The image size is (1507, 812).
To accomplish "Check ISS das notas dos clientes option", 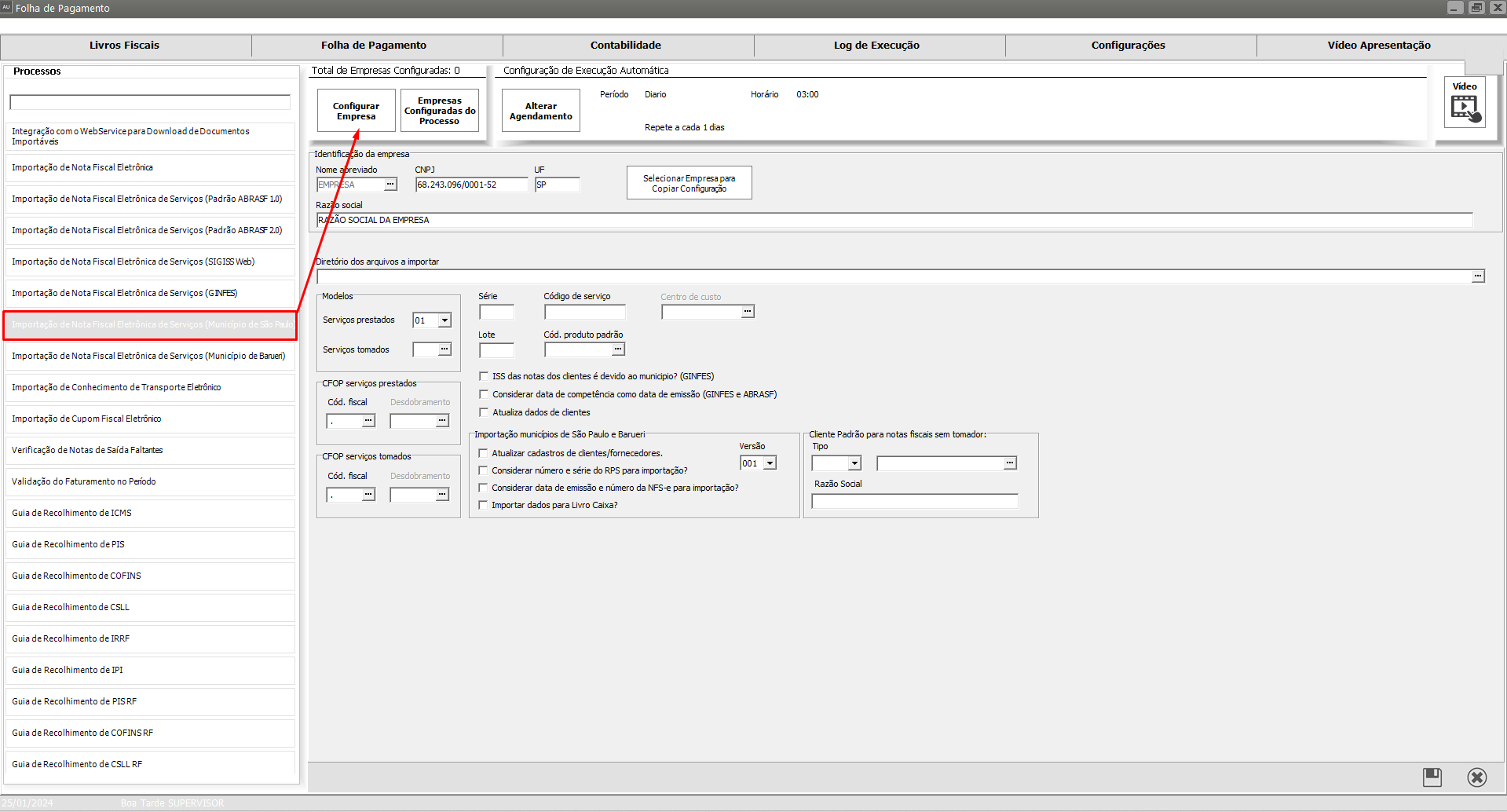I will [484, 376].
